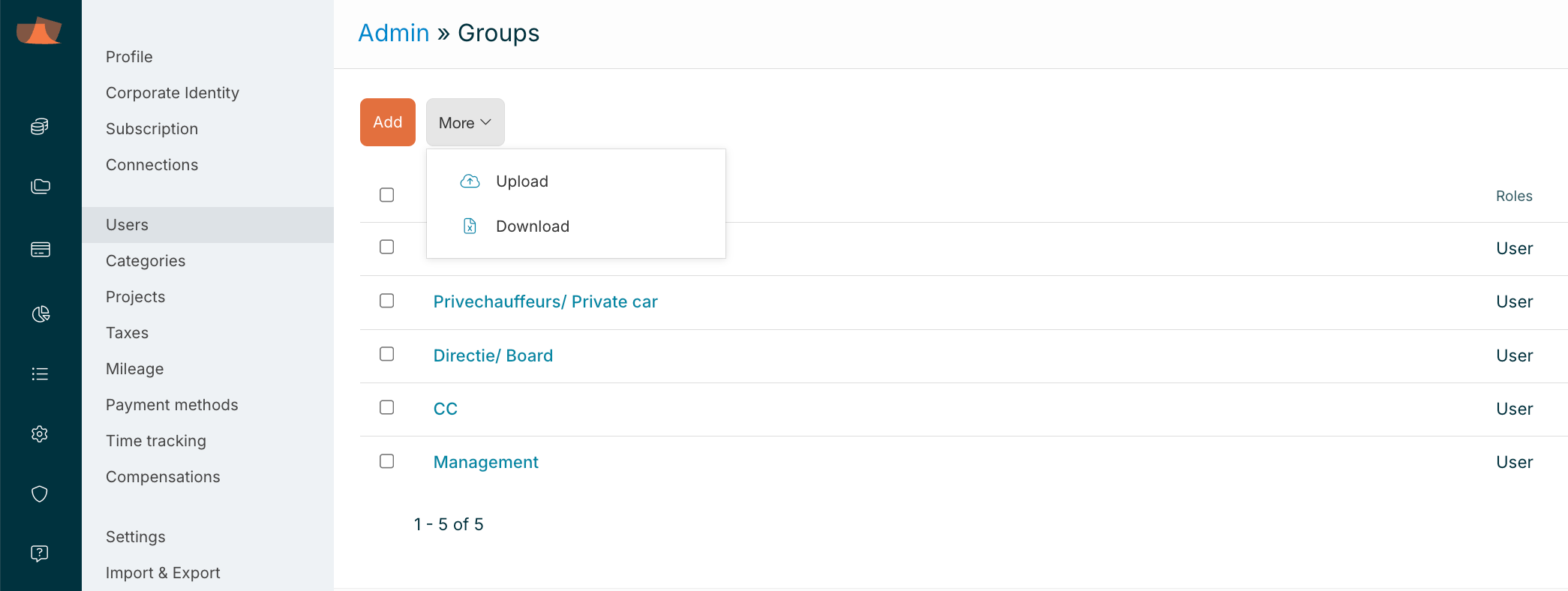Open the pie chart reports icon
Viewport: 1568px width, 591px height.
tap(40, 313)
